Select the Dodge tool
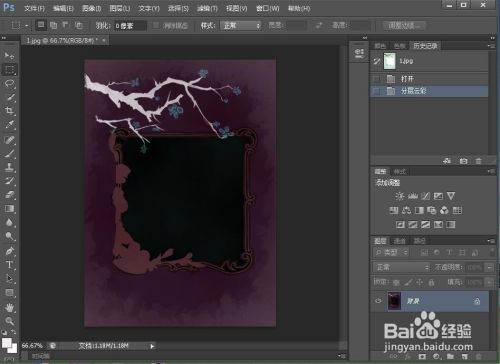 point(9,236)
